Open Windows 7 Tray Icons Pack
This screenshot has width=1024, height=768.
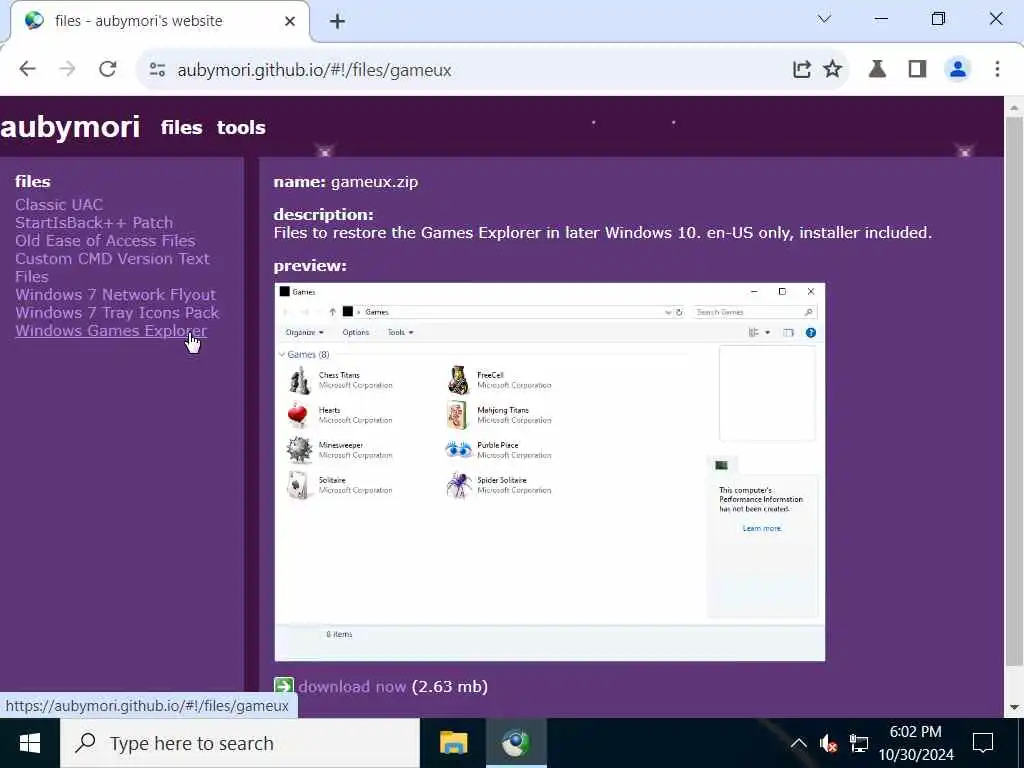(x=117, y=313)
